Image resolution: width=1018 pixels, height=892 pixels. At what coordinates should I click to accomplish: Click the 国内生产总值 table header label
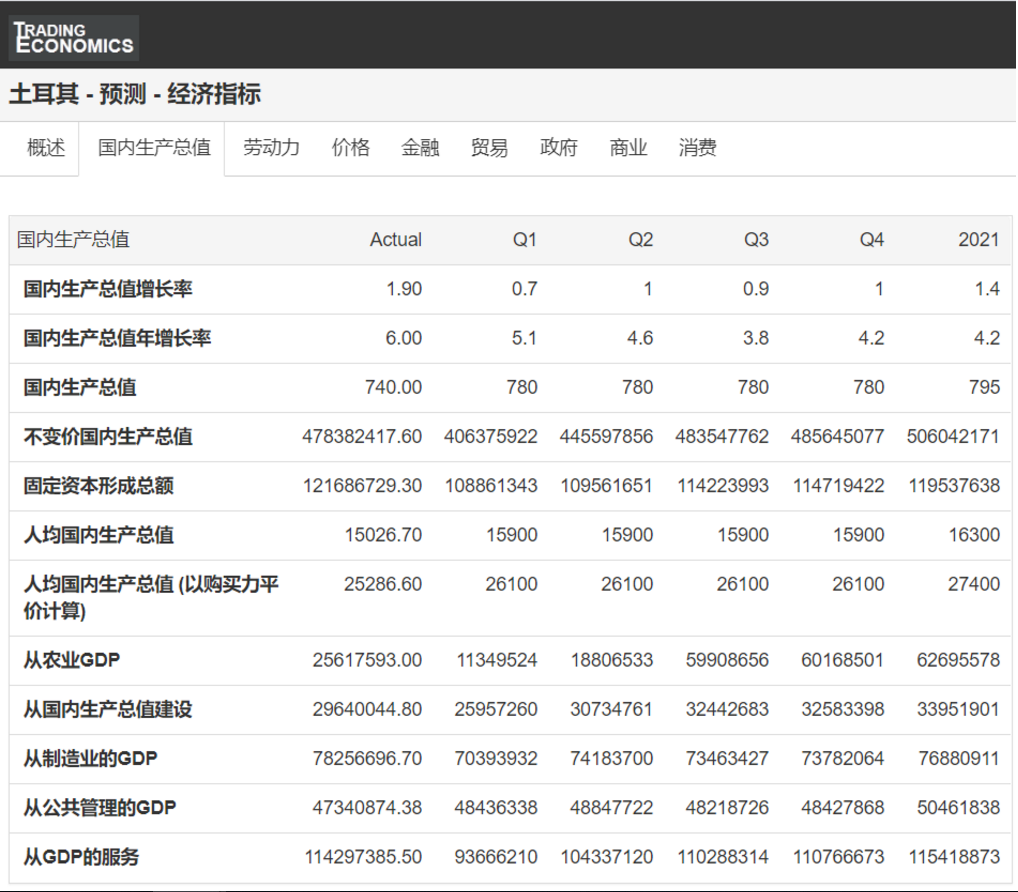click(73, 240)
